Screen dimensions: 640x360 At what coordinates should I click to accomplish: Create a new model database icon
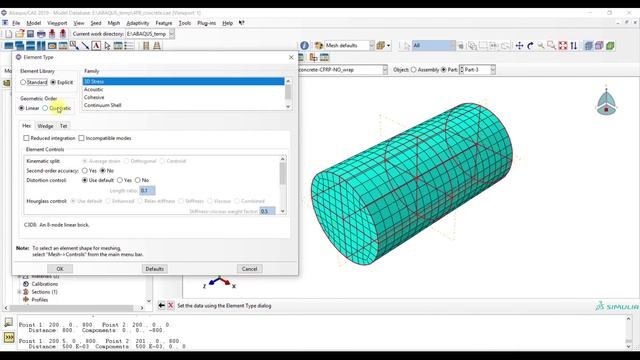(9, 34)
